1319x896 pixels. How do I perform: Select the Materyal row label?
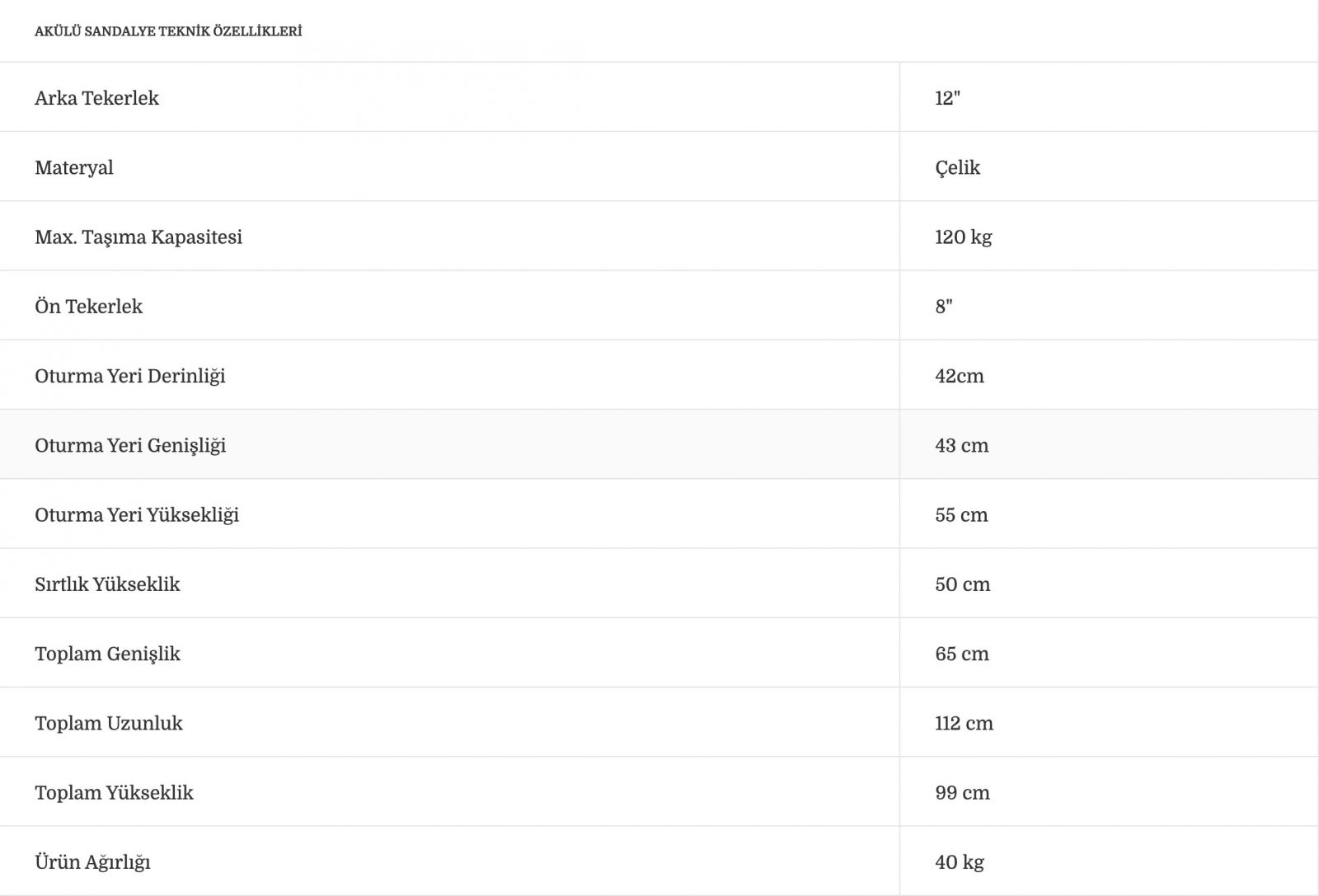(74, 167)
